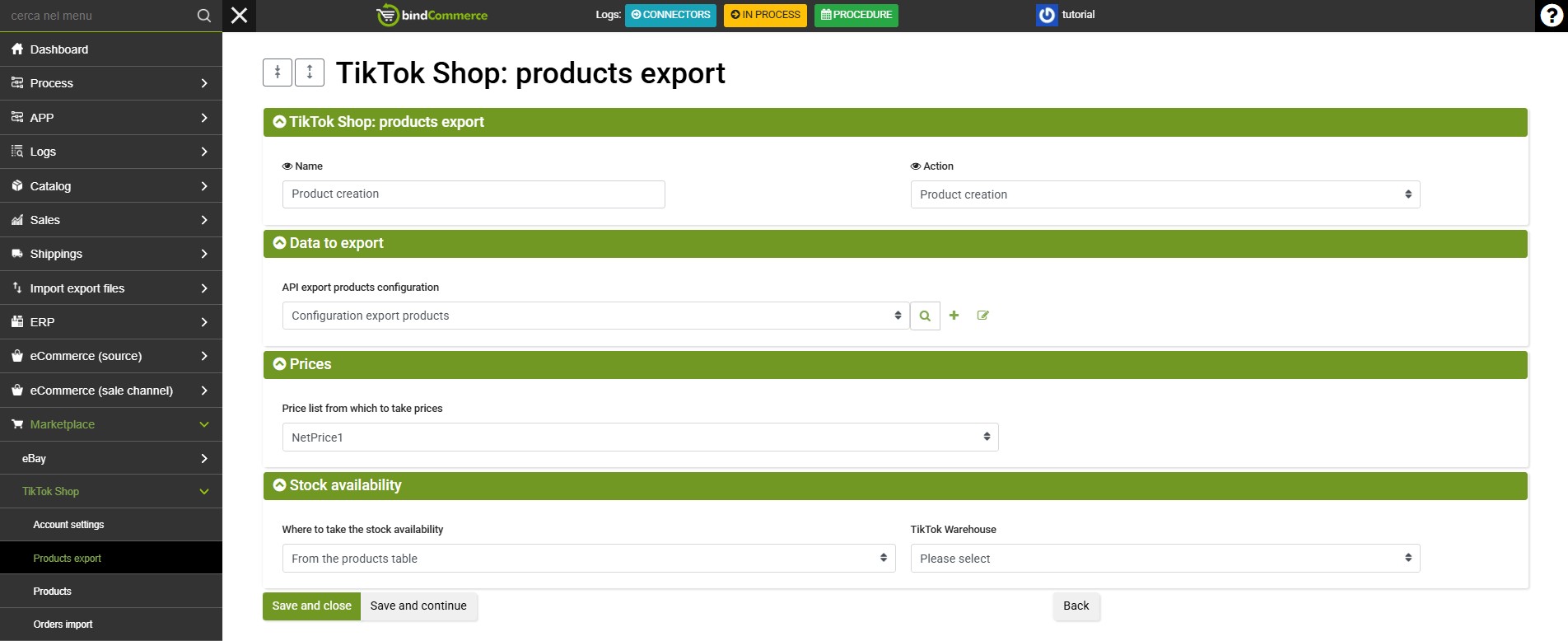Open the stock availability source dropdown
Screen dimensions: 1568x641
pyautogui.click(x=589, y=559)
